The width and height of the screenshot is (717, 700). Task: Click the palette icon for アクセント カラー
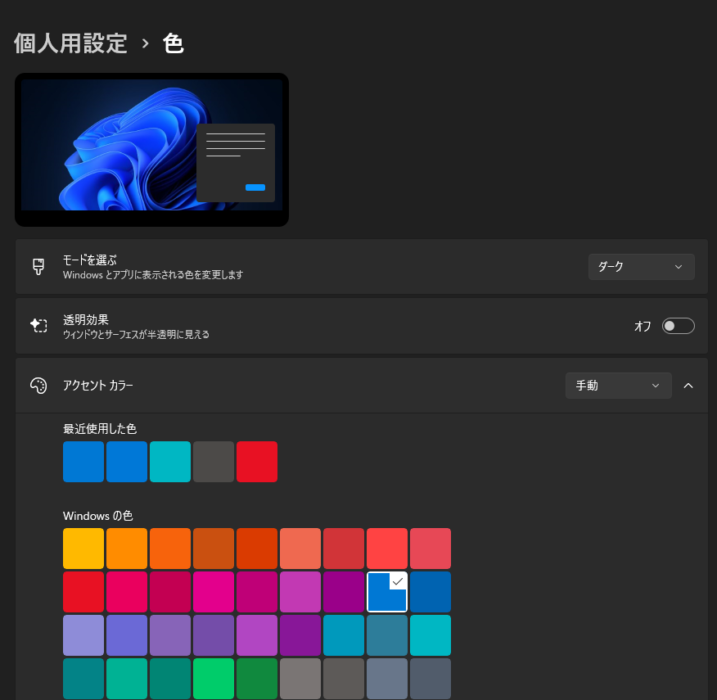pyautogui.click(x=39, y=385)
